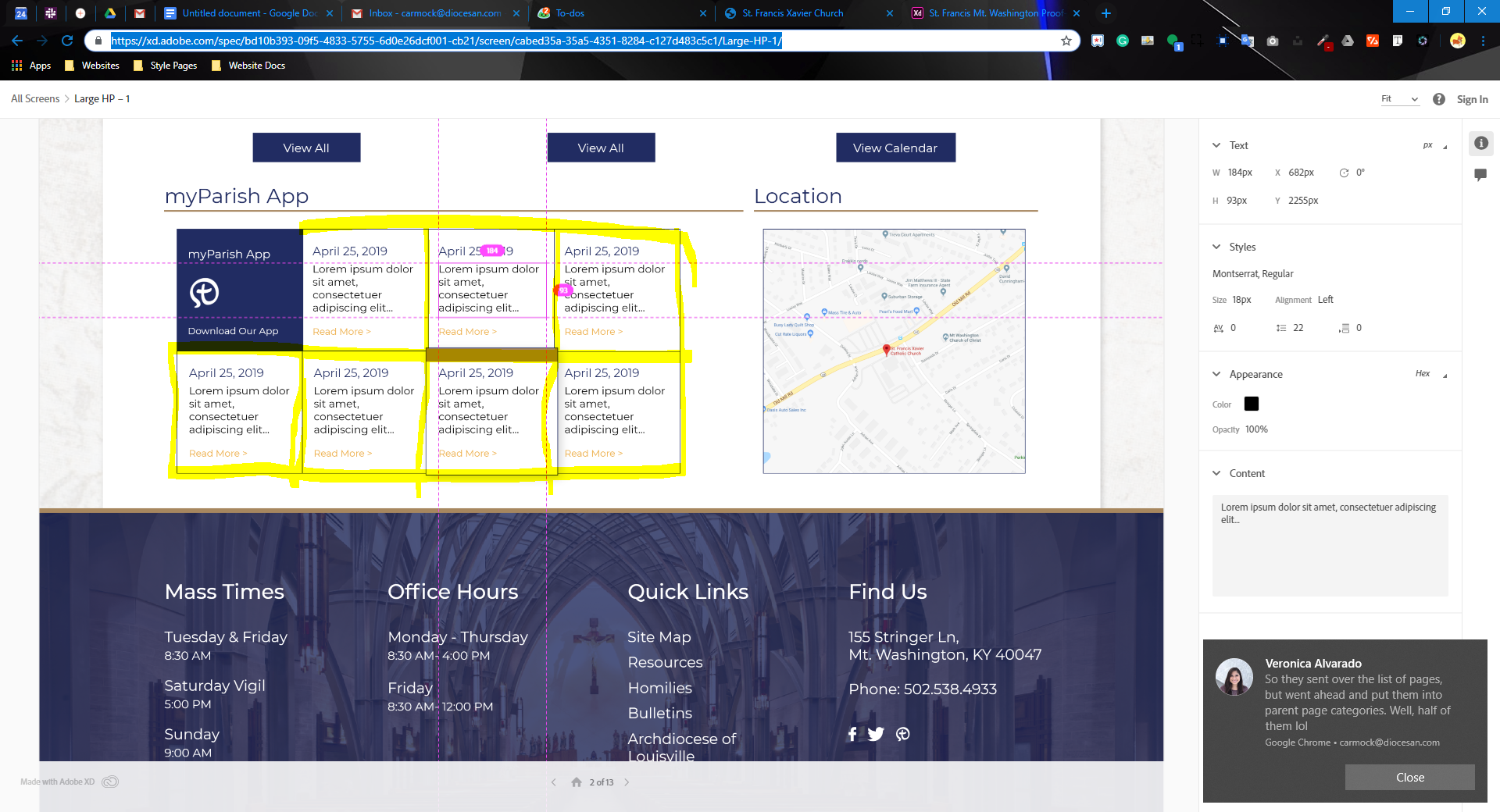Go to previous screen arrow
1500x812 pixels.
pyautogui.click(x=554, y=782)
